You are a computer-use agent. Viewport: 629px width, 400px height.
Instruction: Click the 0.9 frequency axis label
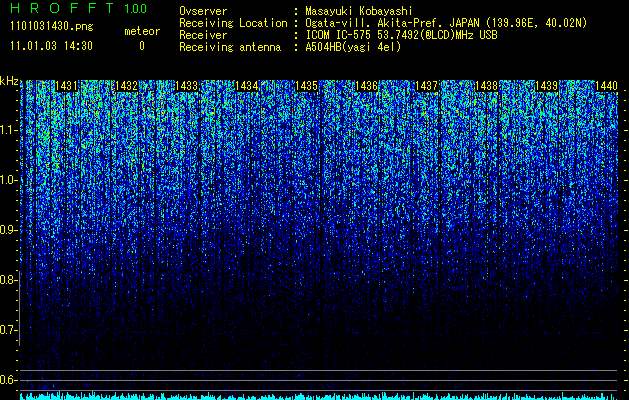(x=9, y=230)
